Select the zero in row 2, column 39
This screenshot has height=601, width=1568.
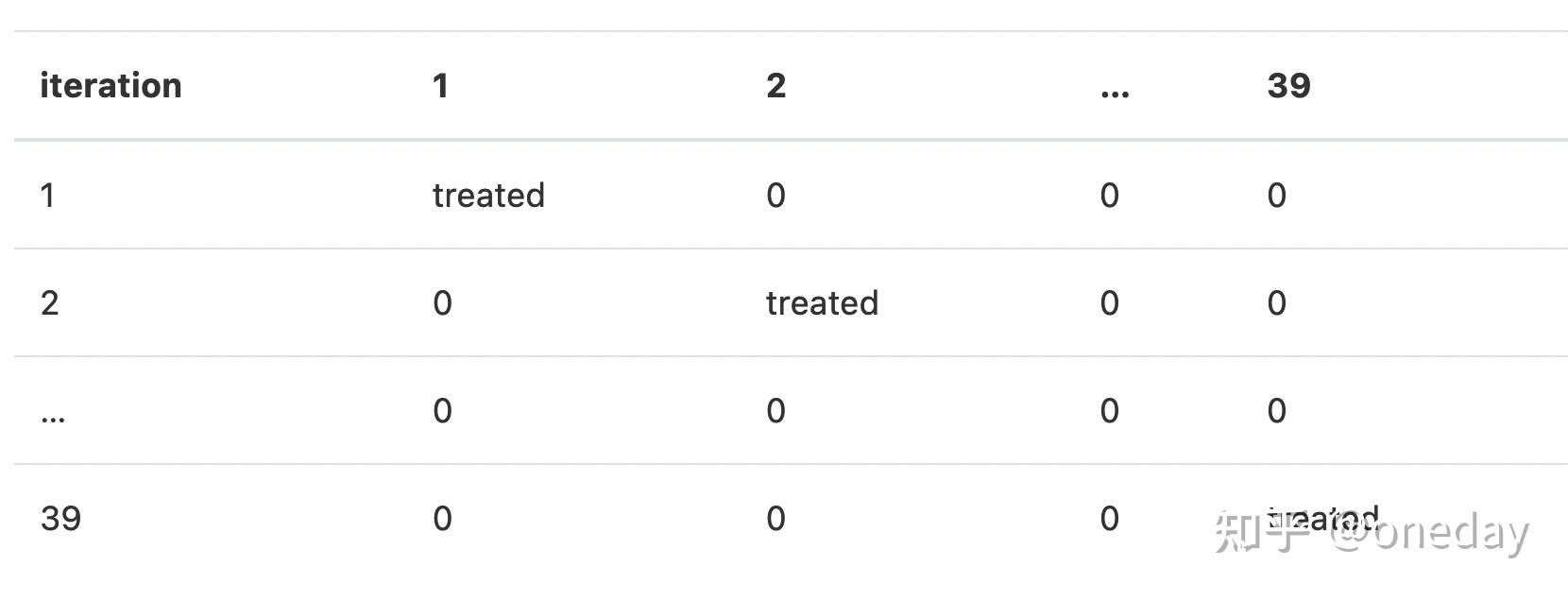point(1276,303)
